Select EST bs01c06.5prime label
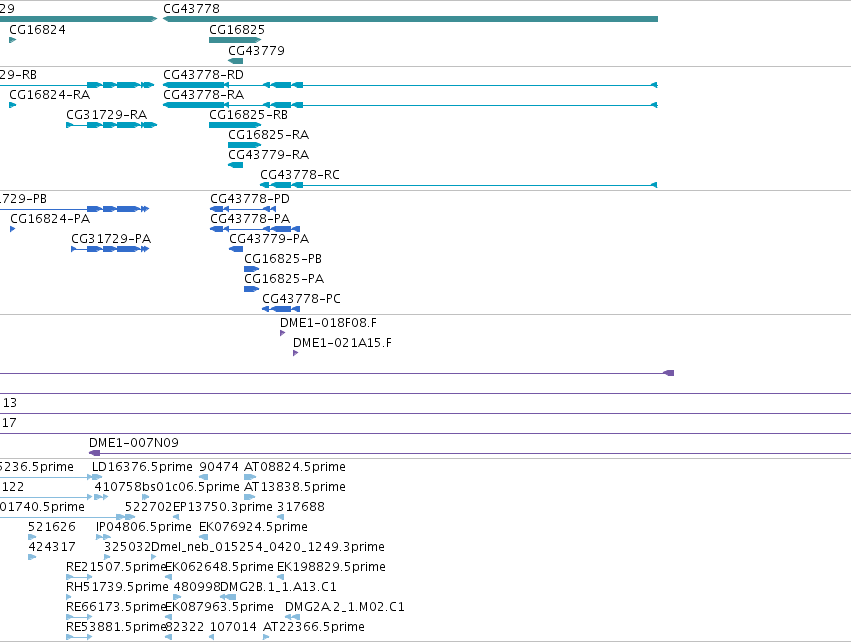851x642 pixels. 190,487
